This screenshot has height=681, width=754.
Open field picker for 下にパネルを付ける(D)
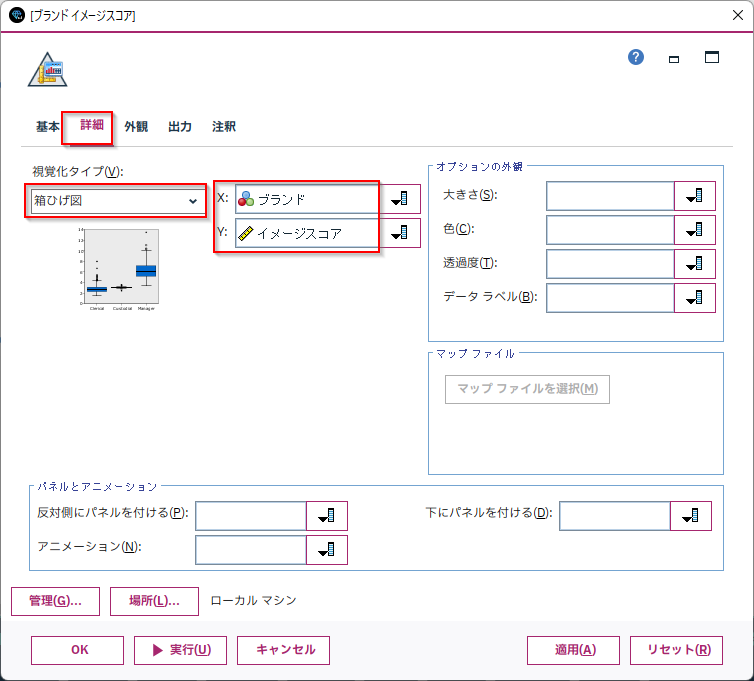691,516
